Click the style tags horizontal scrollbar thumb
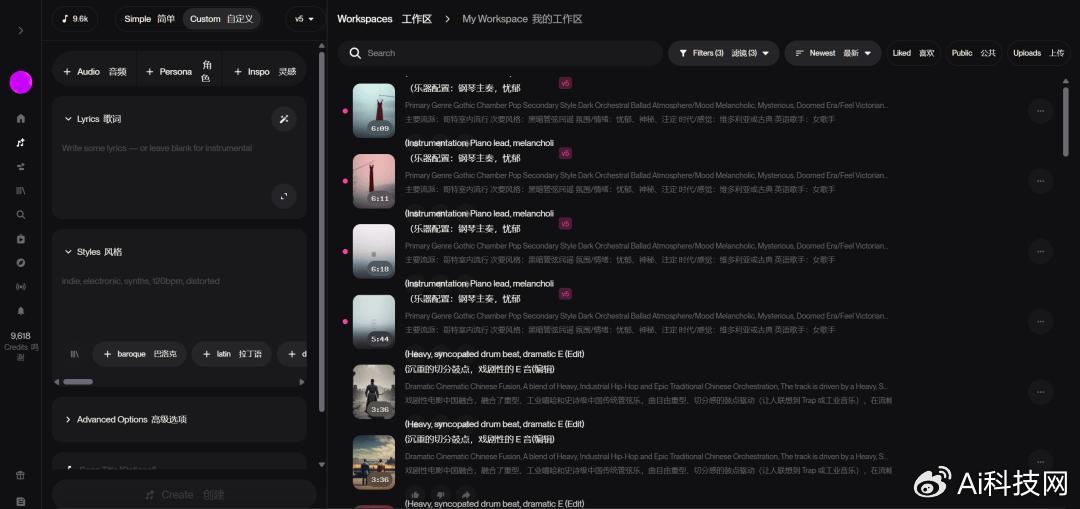 click(x=78, y=382)
